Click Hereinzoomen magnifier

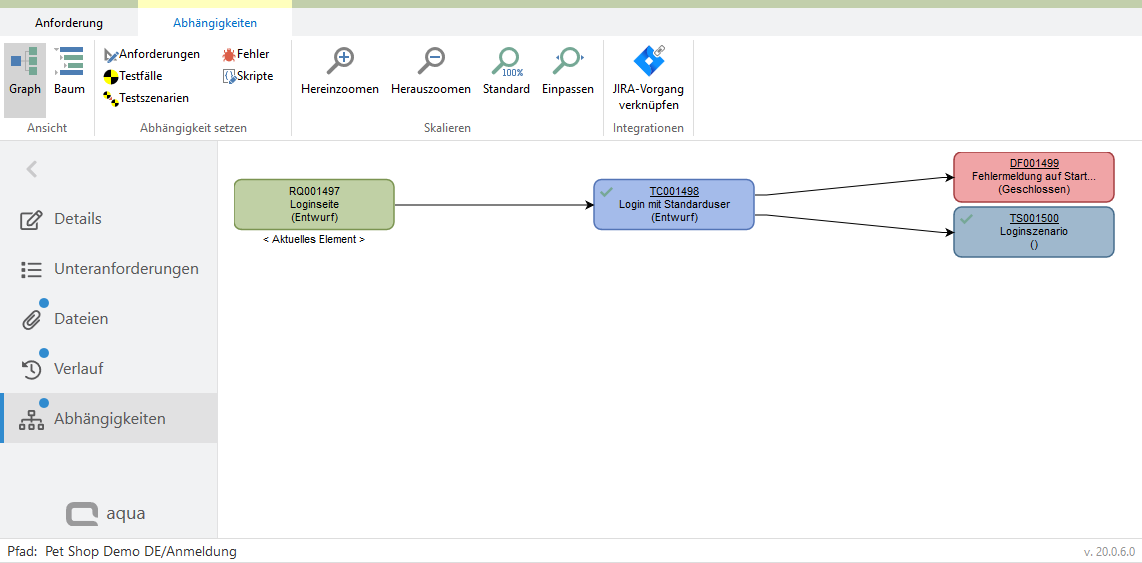coord(340,70)
